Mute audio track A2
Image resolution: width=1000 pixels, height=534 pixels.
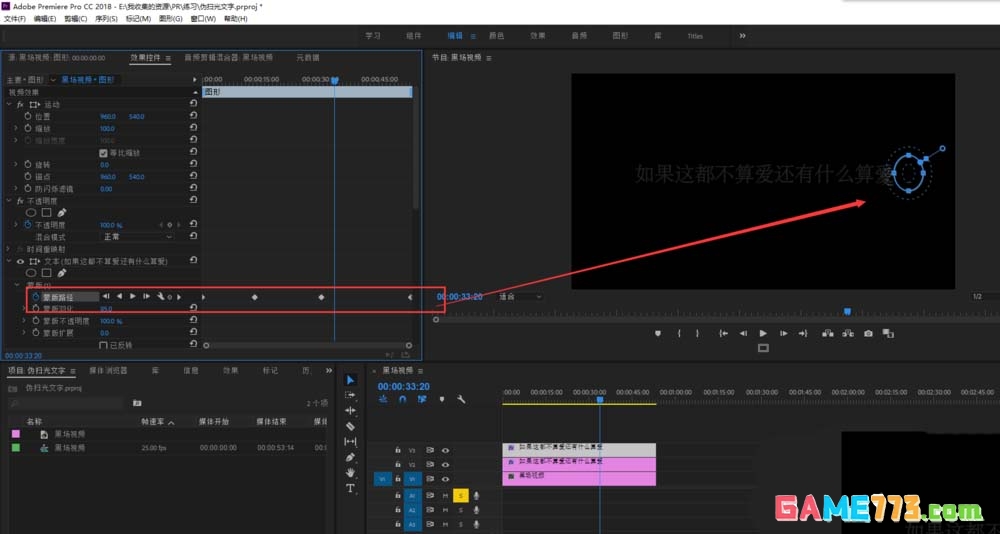point(445,510)
